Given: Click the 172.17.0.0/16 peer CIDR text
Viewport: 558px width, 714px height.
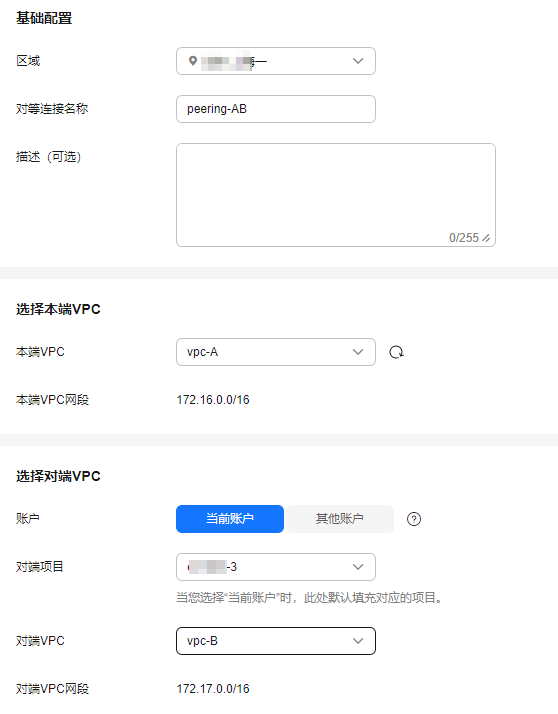Looking at the screenshot, I should [x=213, y=688].
